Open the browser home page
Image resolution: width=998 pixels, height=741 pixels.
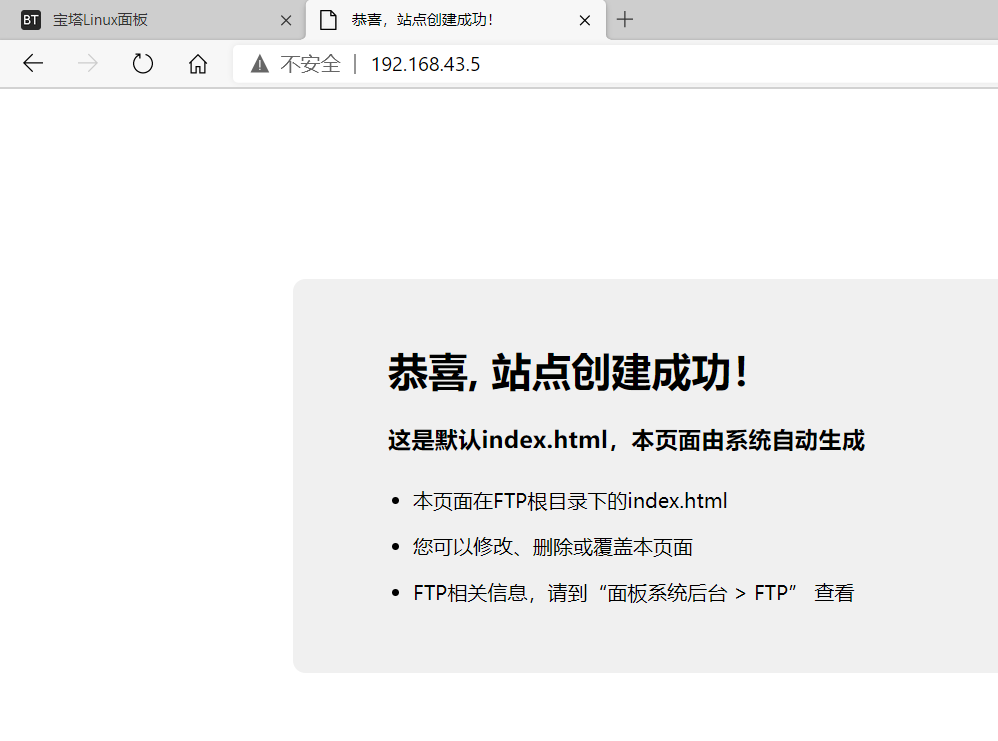(x=198, y=64)
